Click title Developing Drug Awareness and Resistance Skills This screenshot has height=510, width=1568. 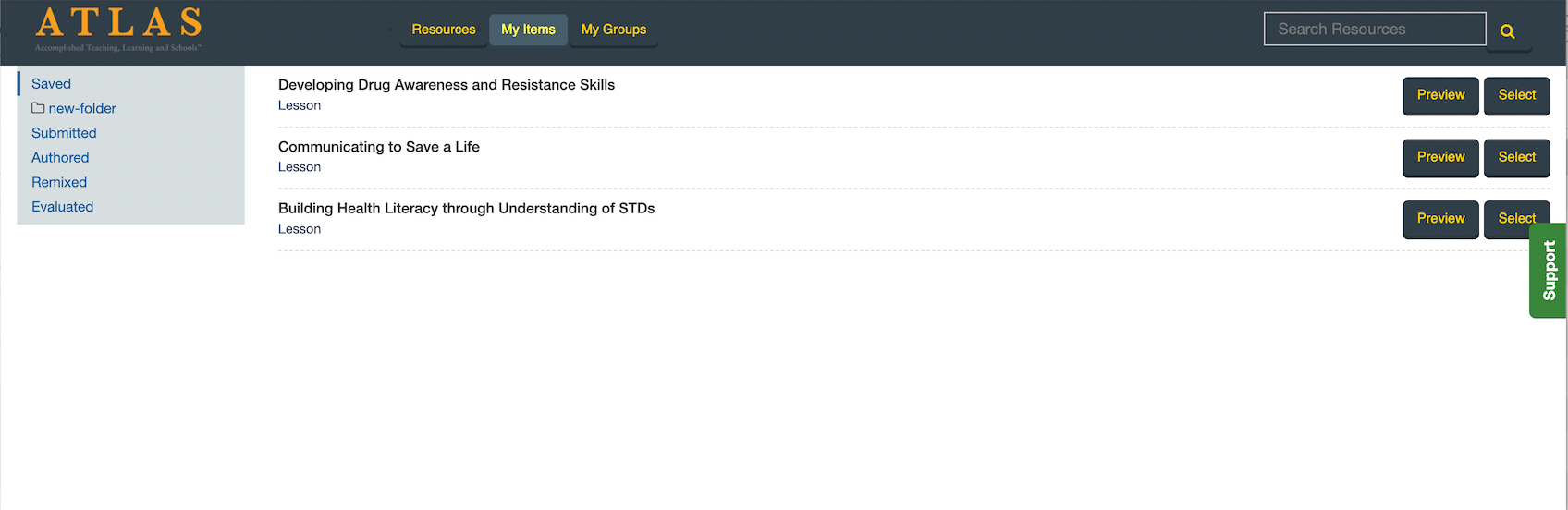(x=447, y=85)
